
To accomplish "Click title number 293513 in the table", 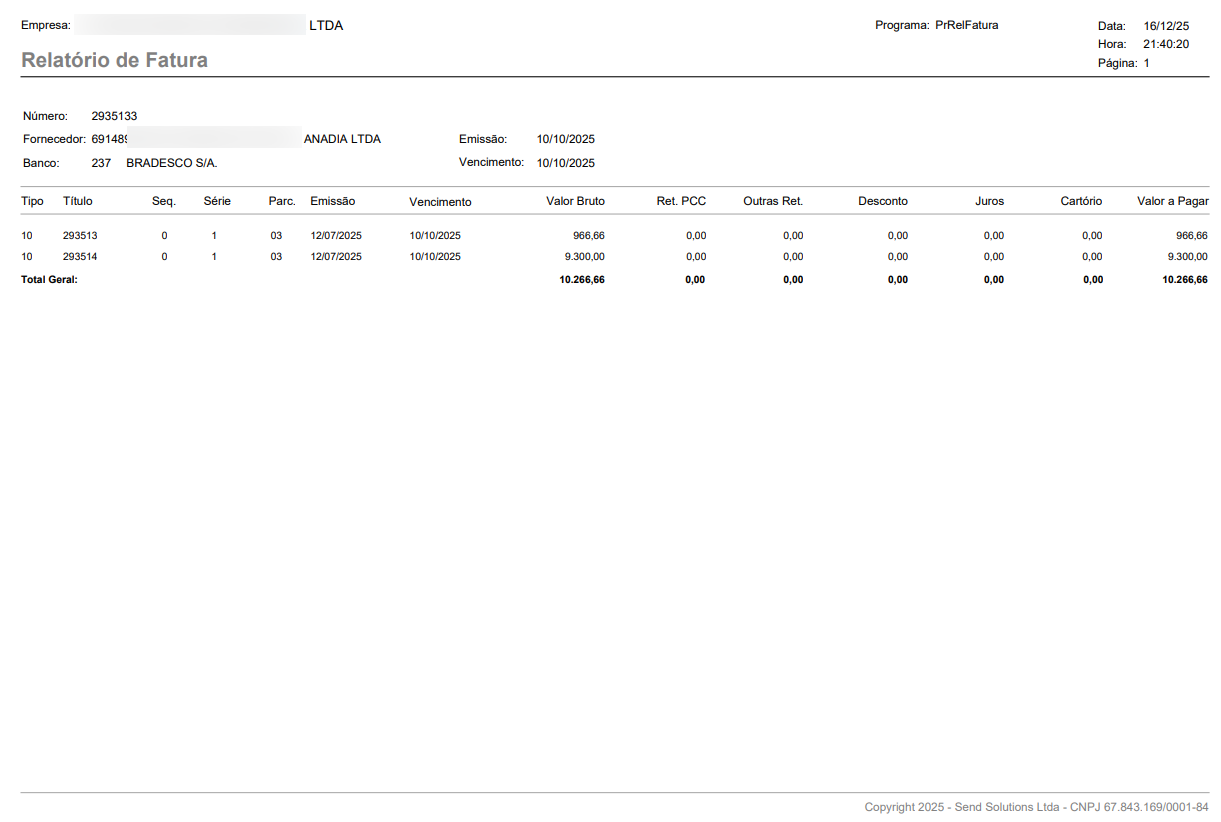I will (x=80, y=236).
